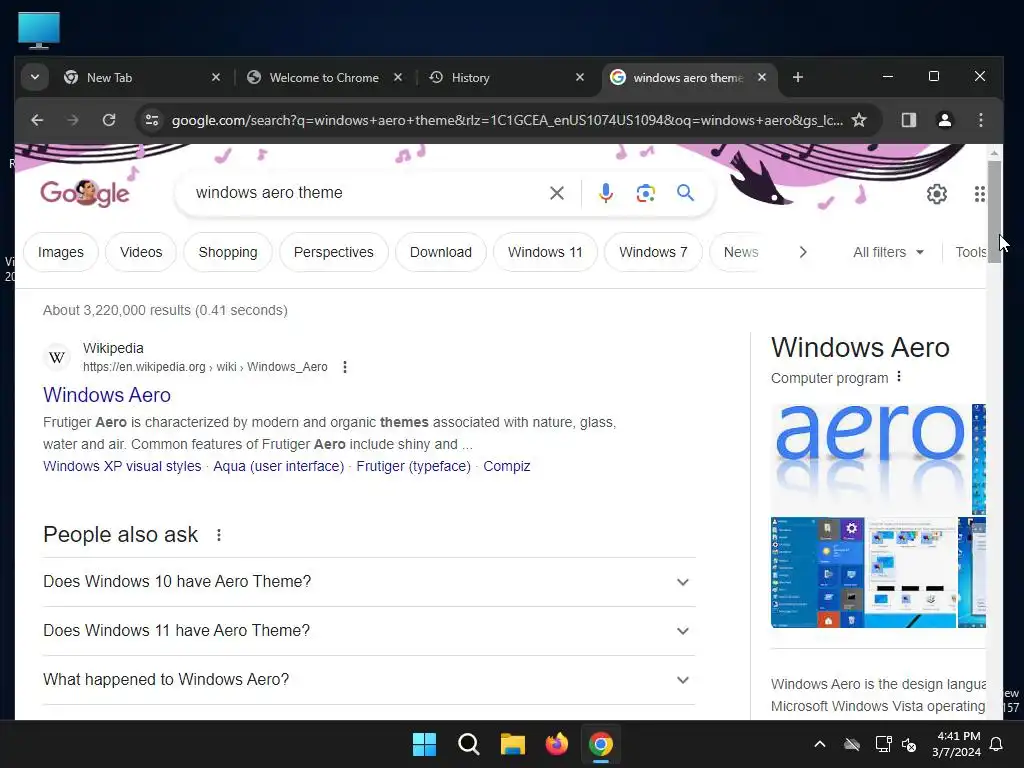Open site information icon in address bar
The width and height of the screenshot is (1024, 768).
coord(152,120)
